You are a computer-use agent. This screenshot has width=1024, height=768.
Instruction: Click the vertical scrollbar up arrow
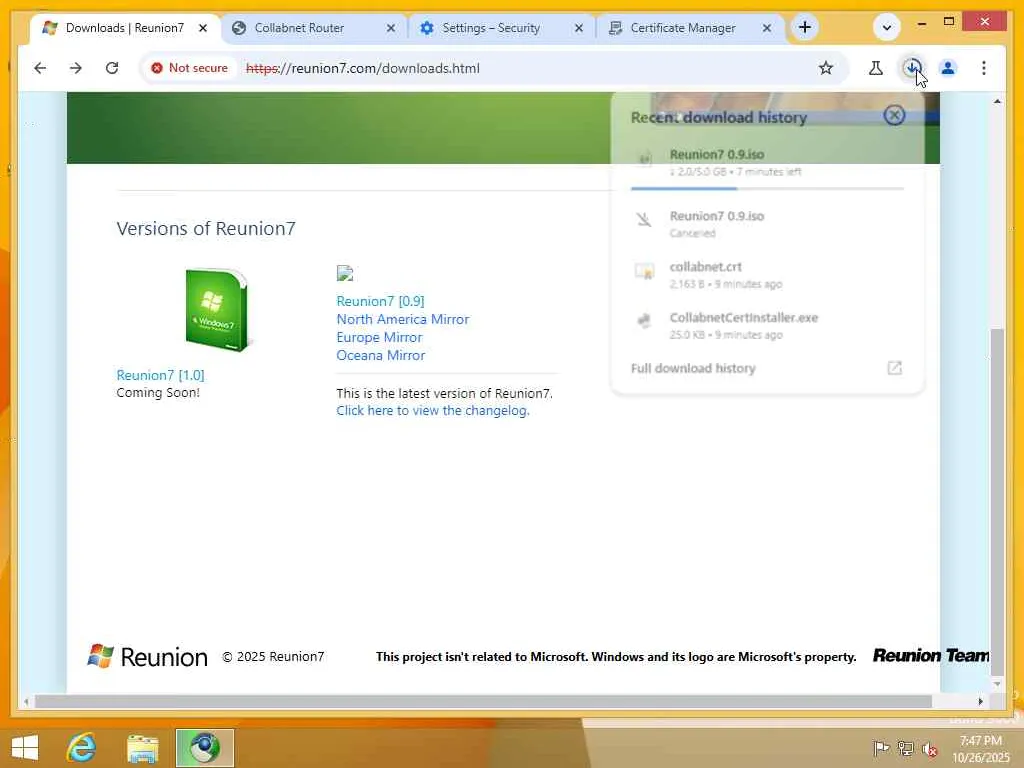pos(997,101)
